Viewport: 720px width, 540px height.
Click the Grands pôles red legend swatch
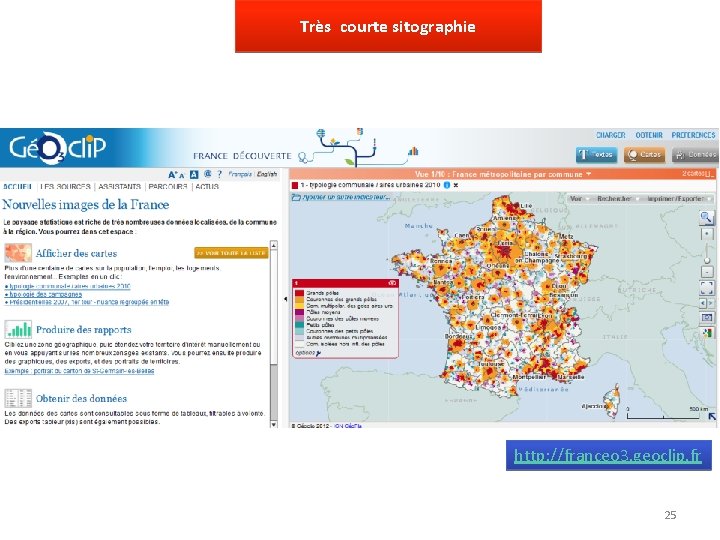[x=299, y=292]
